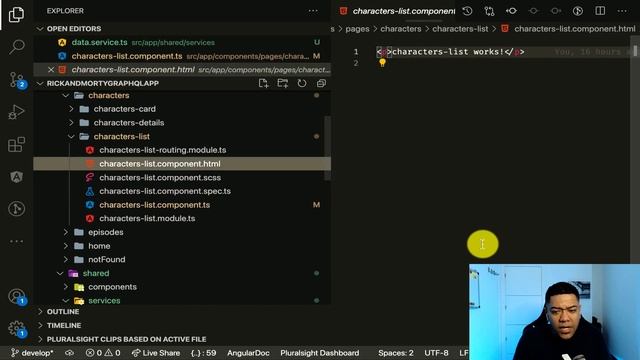The image size is (640, 360).
Task: Expand the characters-details folder
Action: pyautogui.click(x=71, y=123)
